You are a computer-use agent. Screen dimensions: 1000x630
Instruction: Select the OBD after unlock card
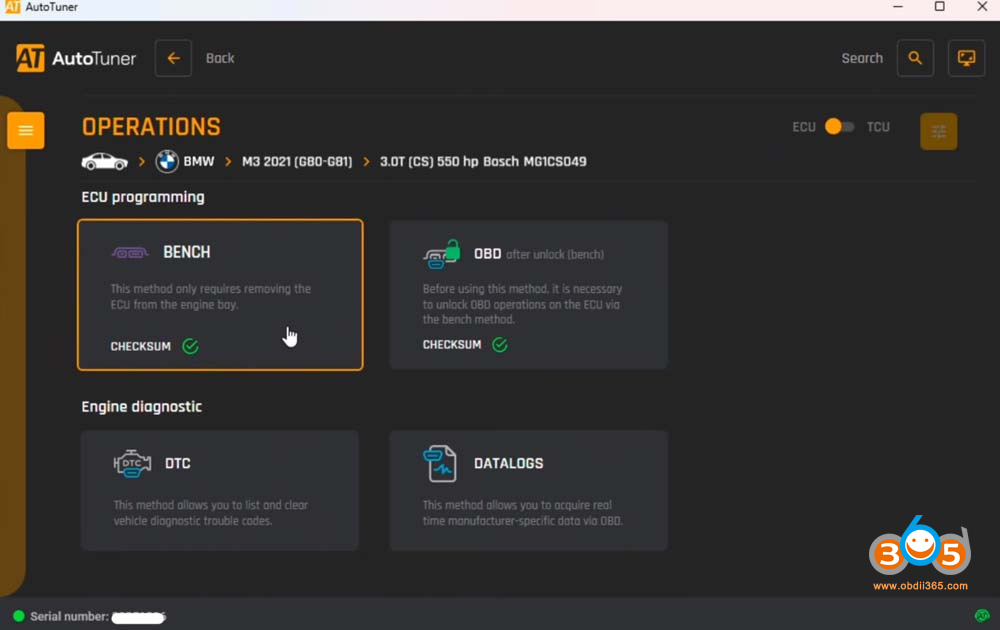528,295
